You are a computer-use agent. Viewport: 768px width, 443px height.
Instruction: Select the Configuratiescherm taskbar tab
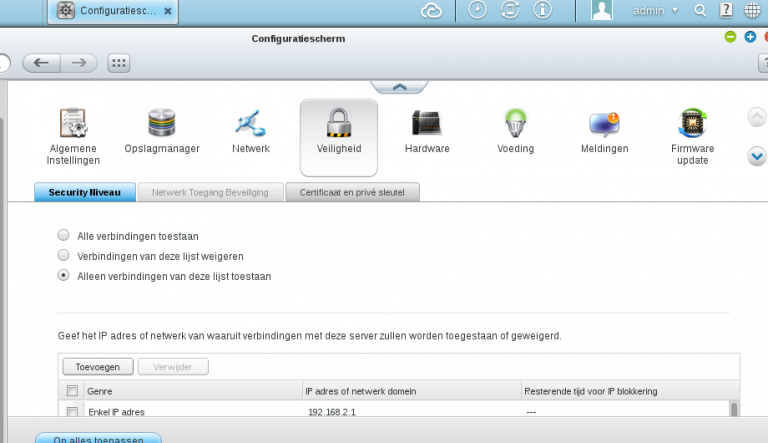click(113, 11)
